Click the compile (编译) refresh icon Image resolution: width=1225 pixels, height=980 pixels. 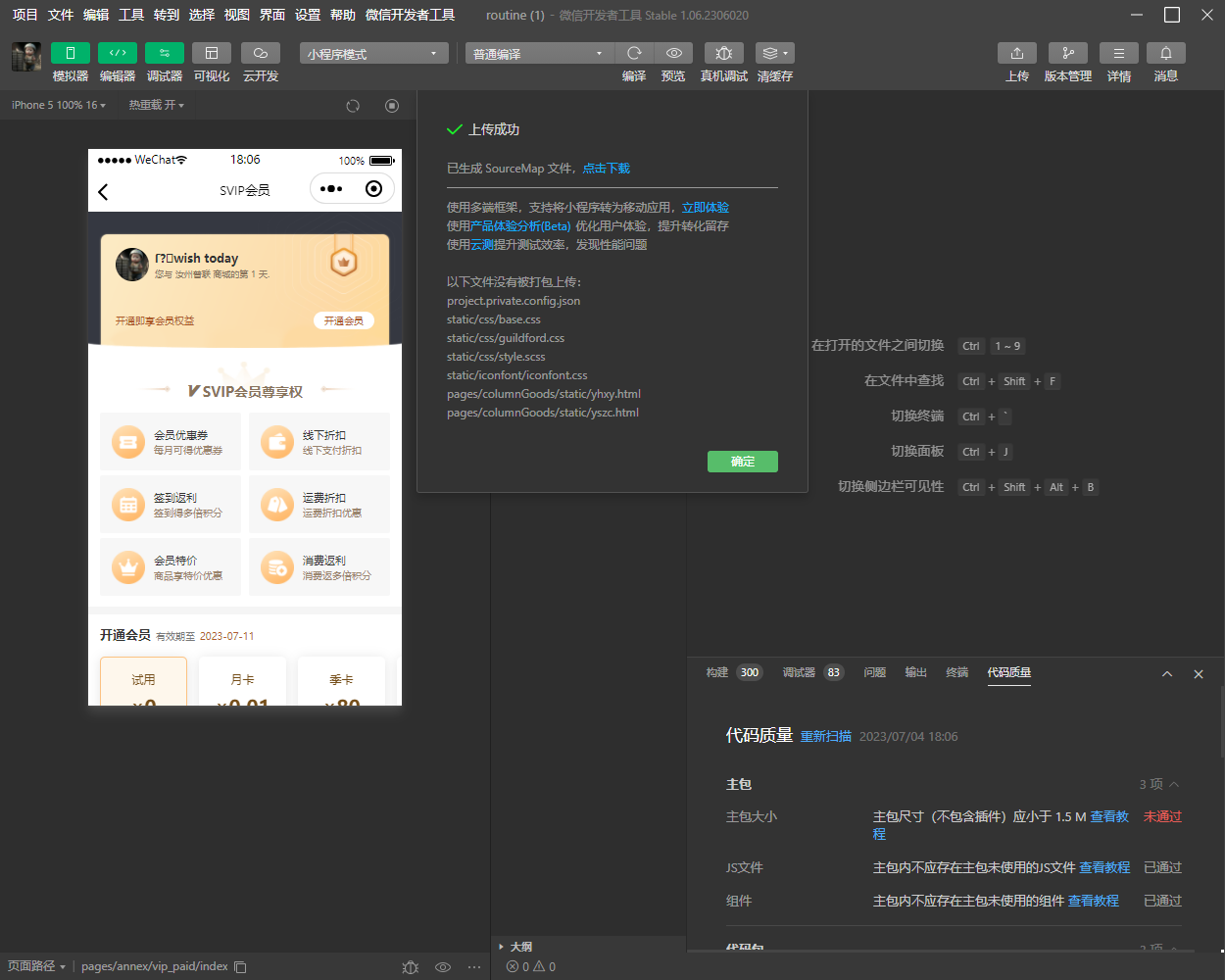pos(634,53)
